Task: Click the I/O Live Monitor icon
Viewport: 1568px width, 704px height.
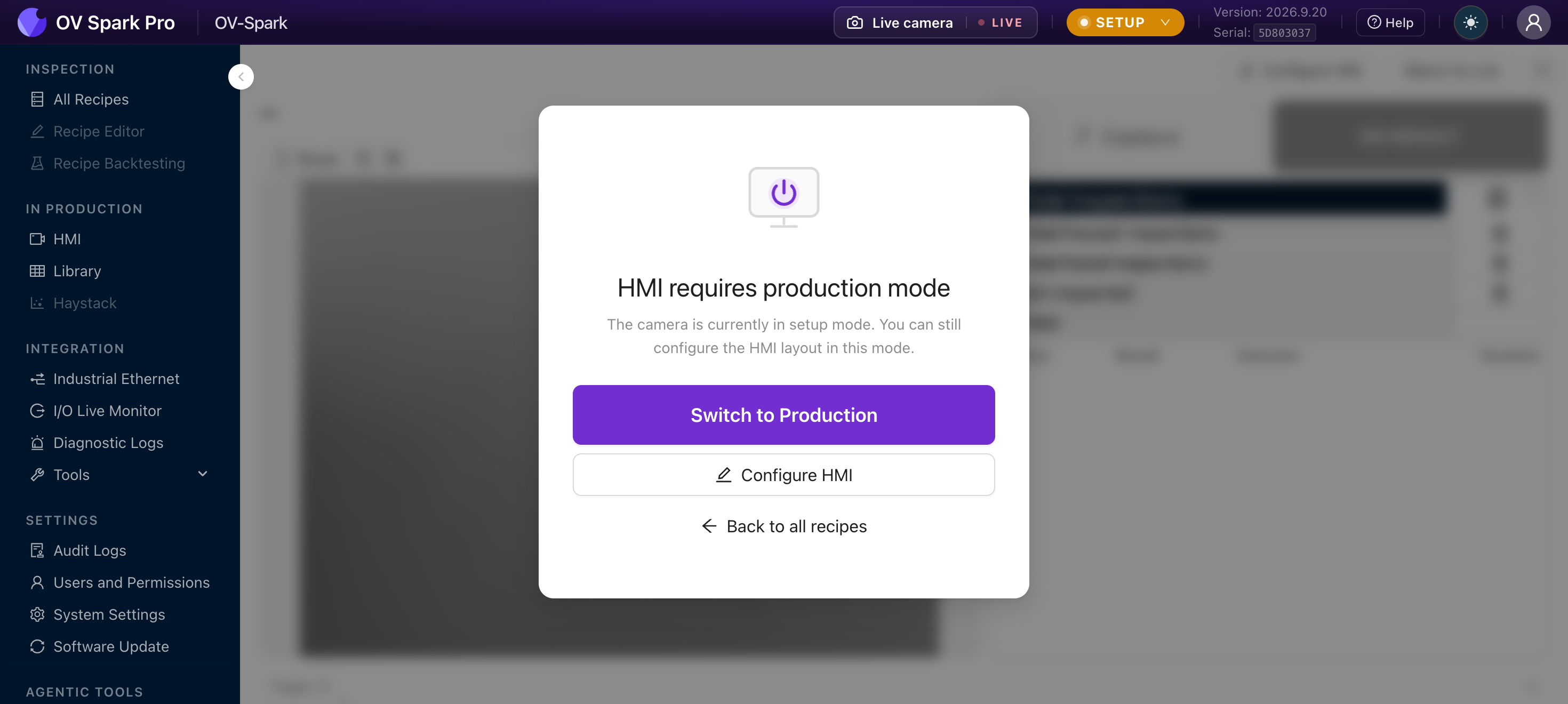Action: (x=37, y=411)
